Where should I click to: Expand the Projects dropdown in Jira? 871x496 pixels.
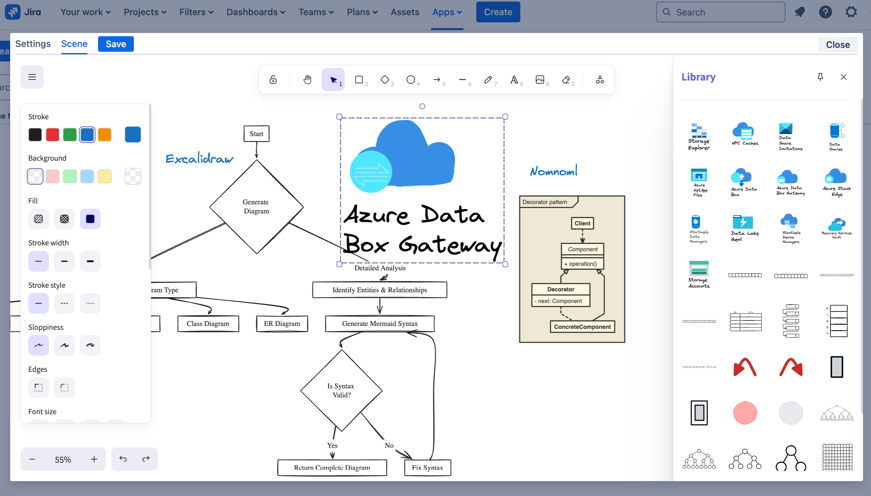pos(145,12)
